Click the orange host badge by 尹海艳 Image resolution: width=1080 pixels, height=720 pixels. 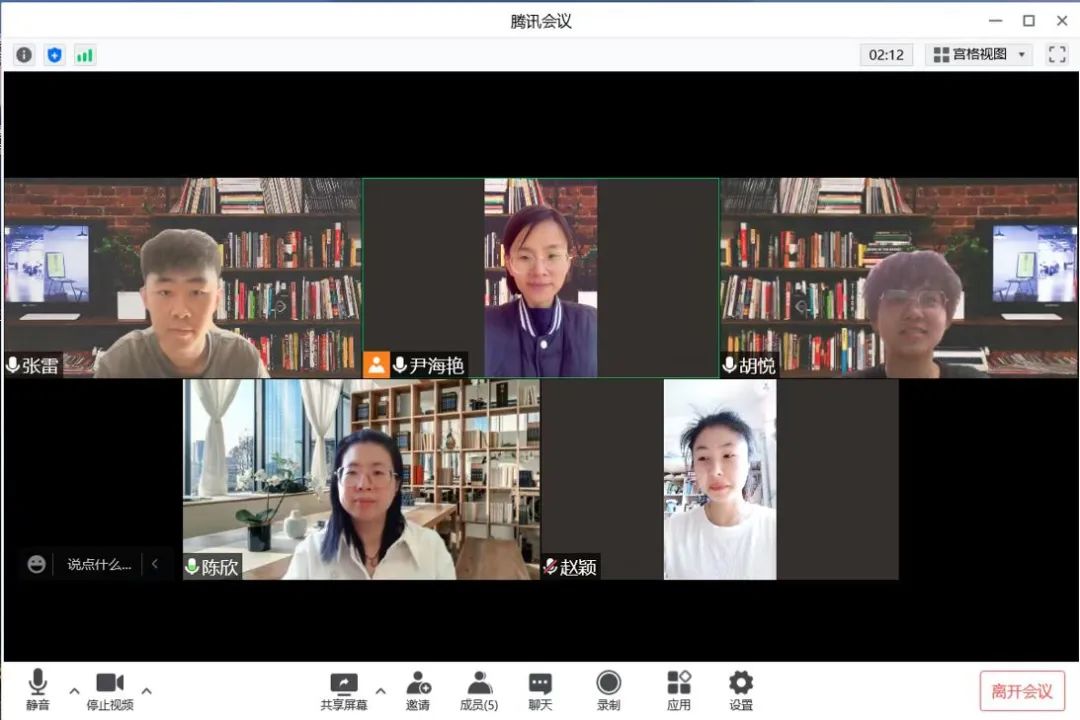click(376, 364)
